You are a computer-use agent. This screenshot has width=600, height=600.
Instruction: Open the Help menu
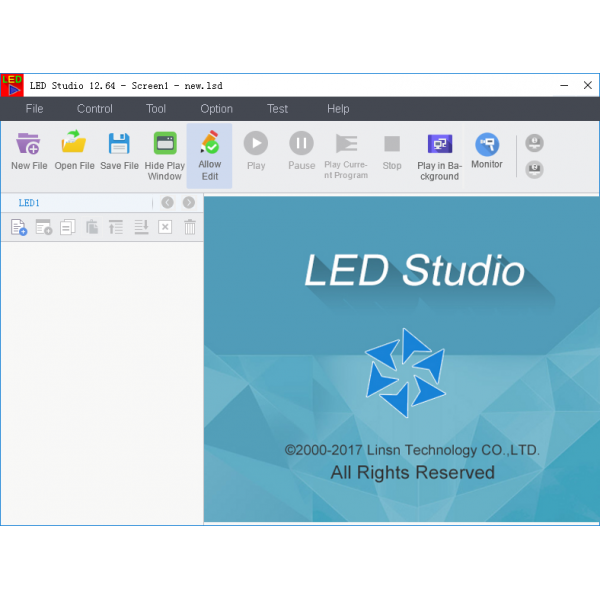338,109
